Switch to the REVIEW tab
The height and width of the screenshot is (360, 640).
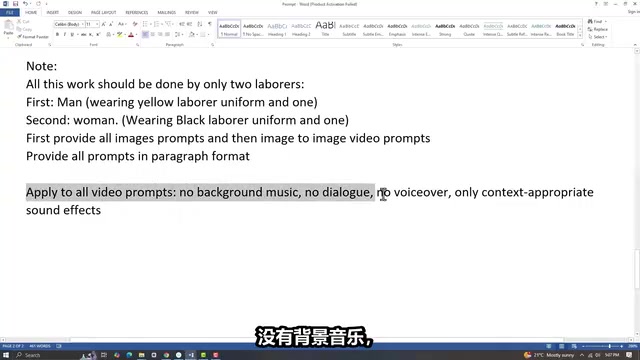click(191, 13)
